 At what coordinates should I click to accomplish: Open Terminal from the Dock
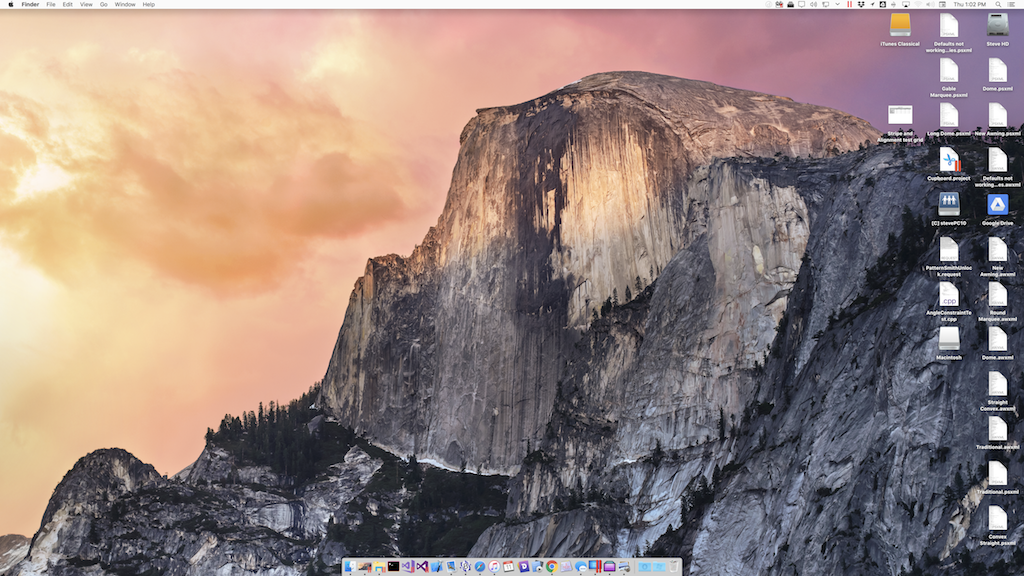click(x=393, y=565)
